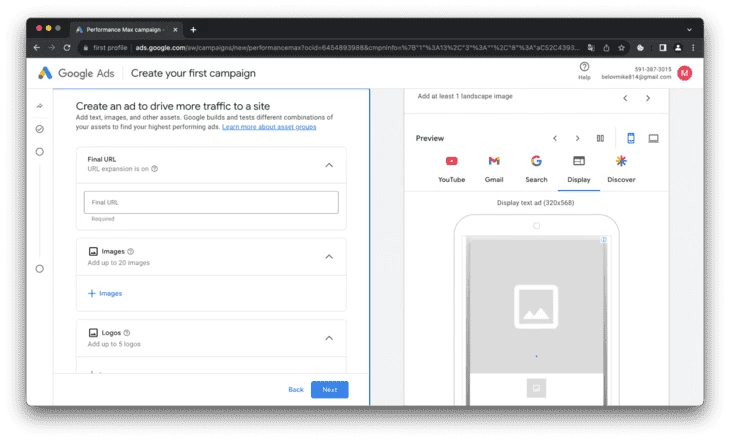Click the ad info icon in preview corner

(x=603, y=240)
